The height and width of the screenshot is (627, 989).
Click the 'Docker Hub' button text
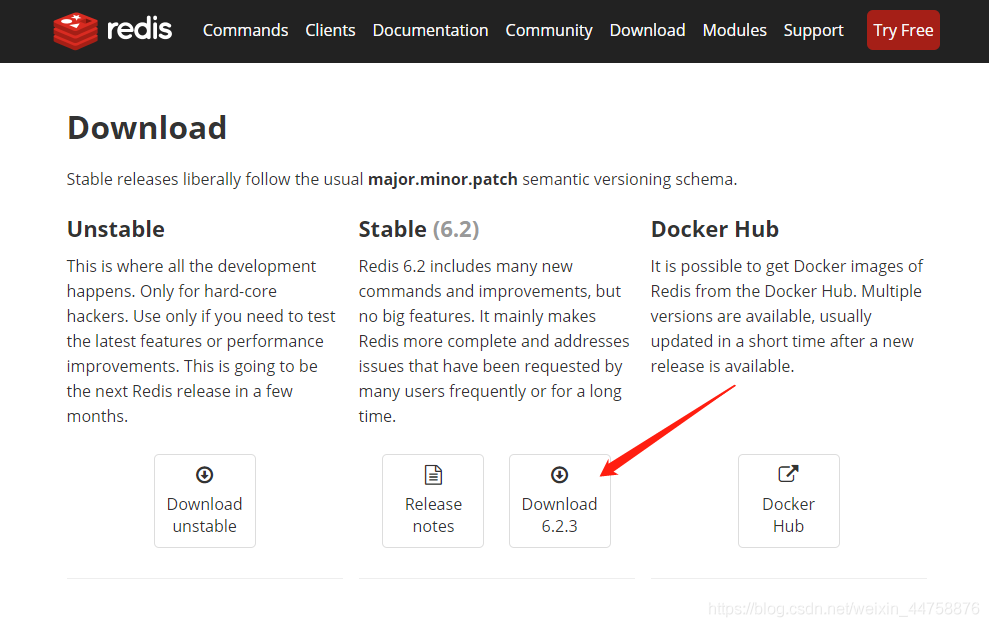[788, 515]
